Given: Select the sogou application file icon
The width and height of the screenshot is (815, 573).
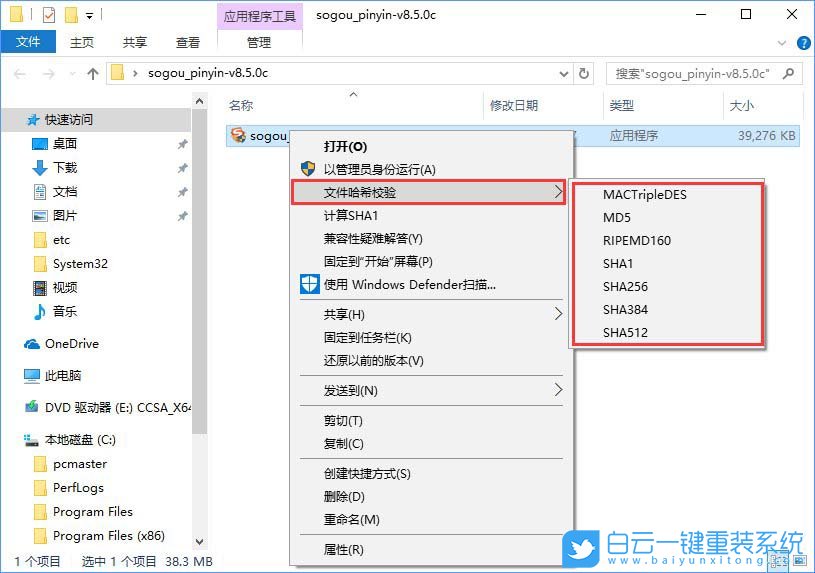Looking at the screenshot, I should point(237,136).
